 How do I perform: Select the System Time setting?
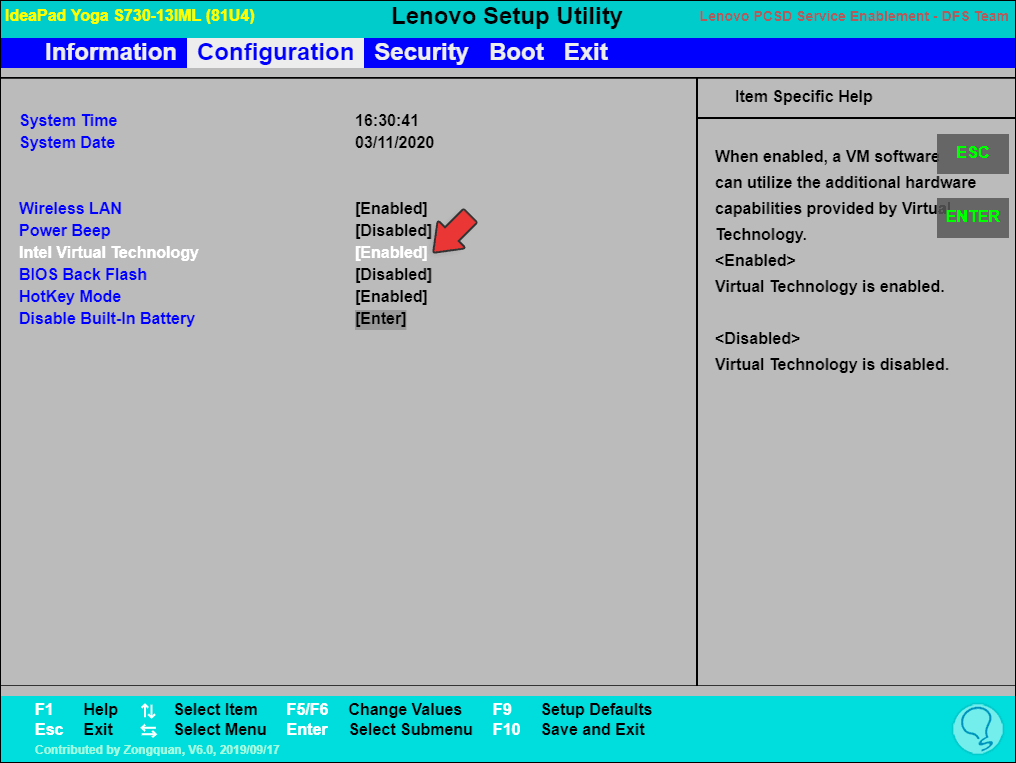tap(69, 120)
